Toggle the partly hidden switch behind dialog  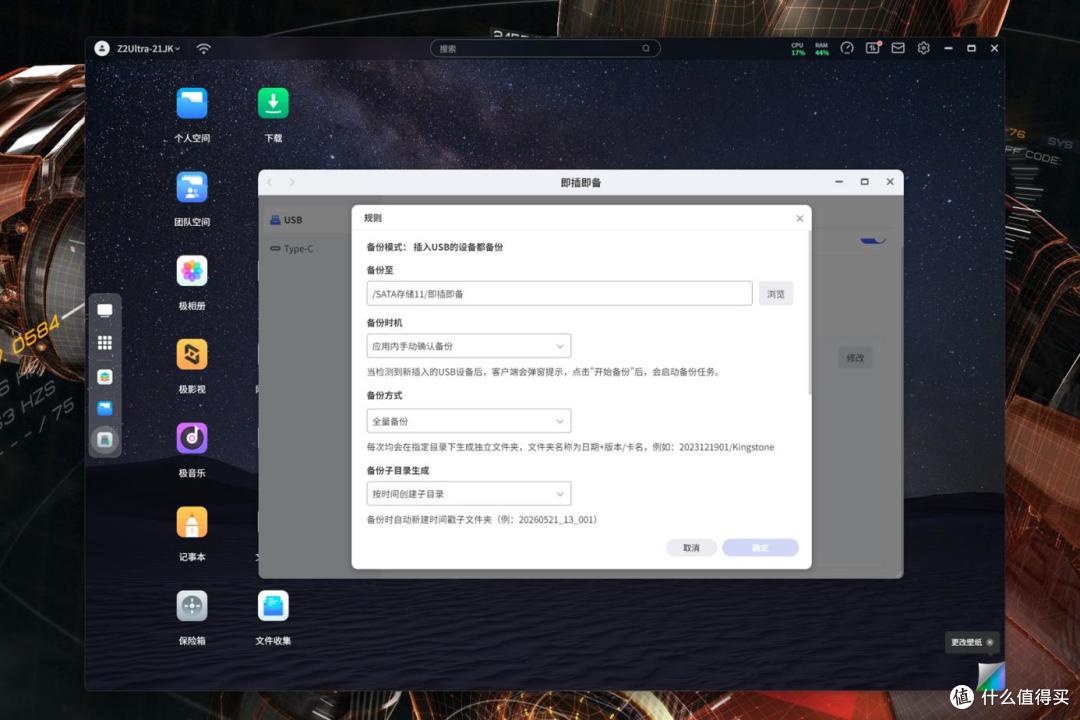tap(872, 240)
